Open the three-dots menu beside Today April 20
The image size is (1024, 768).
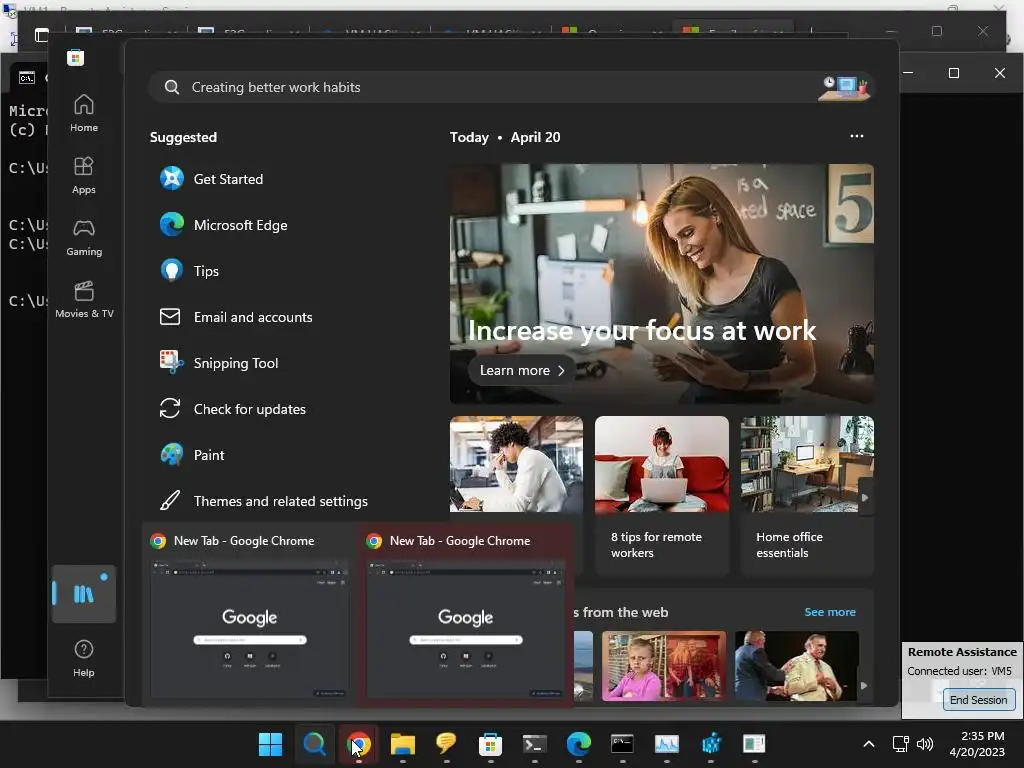pyautogui.click(x=856, y=136)
